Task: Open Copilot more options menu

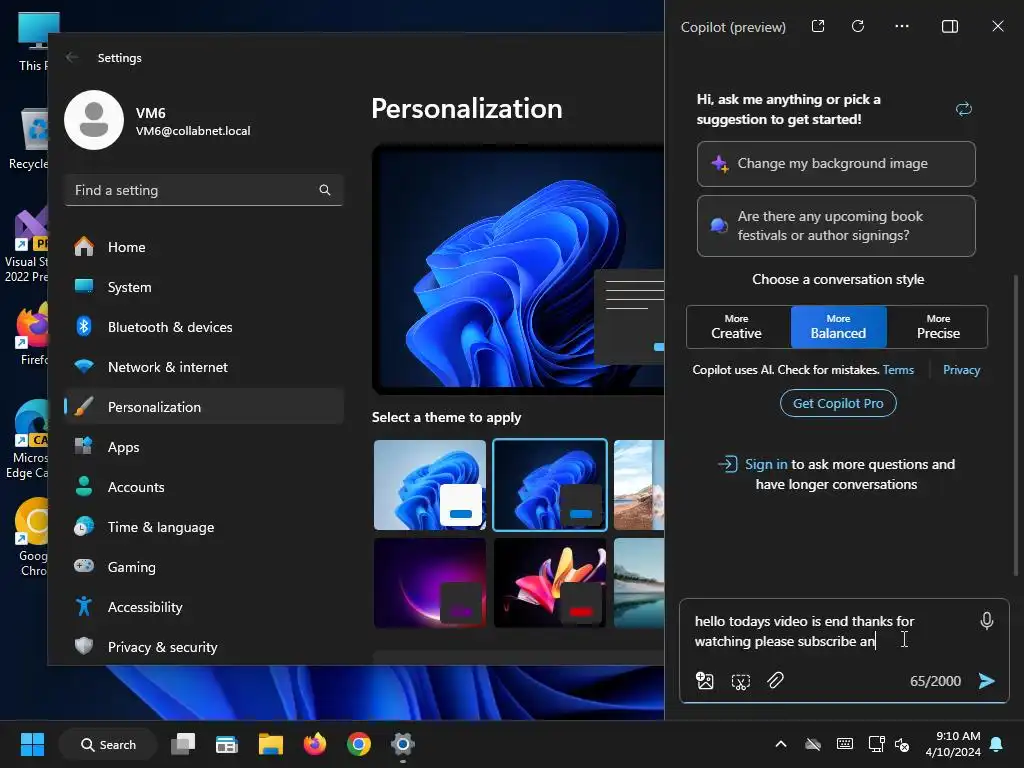Action: (902, 26)
